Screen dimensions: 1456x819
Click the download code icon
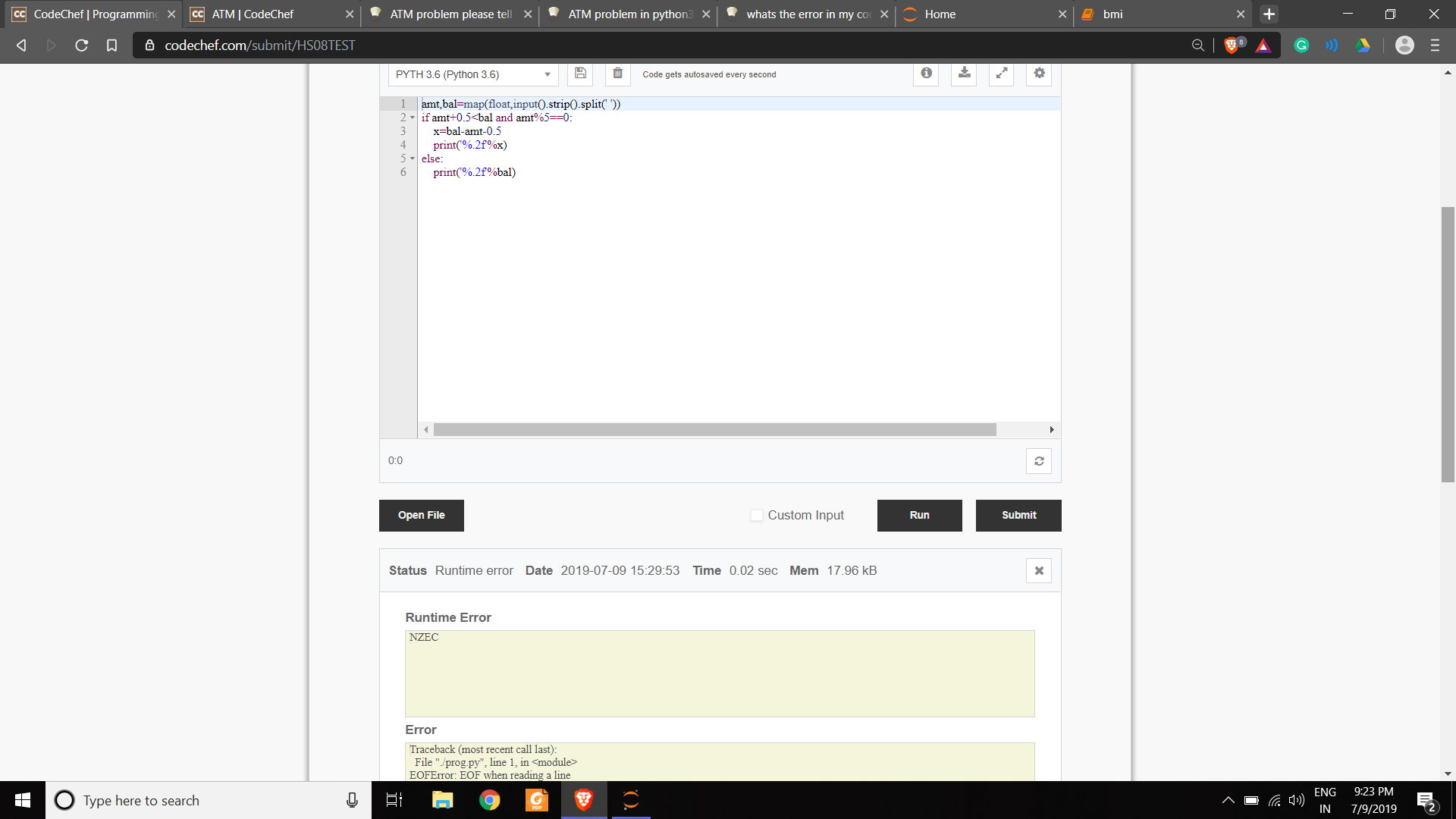pos(964,74)
